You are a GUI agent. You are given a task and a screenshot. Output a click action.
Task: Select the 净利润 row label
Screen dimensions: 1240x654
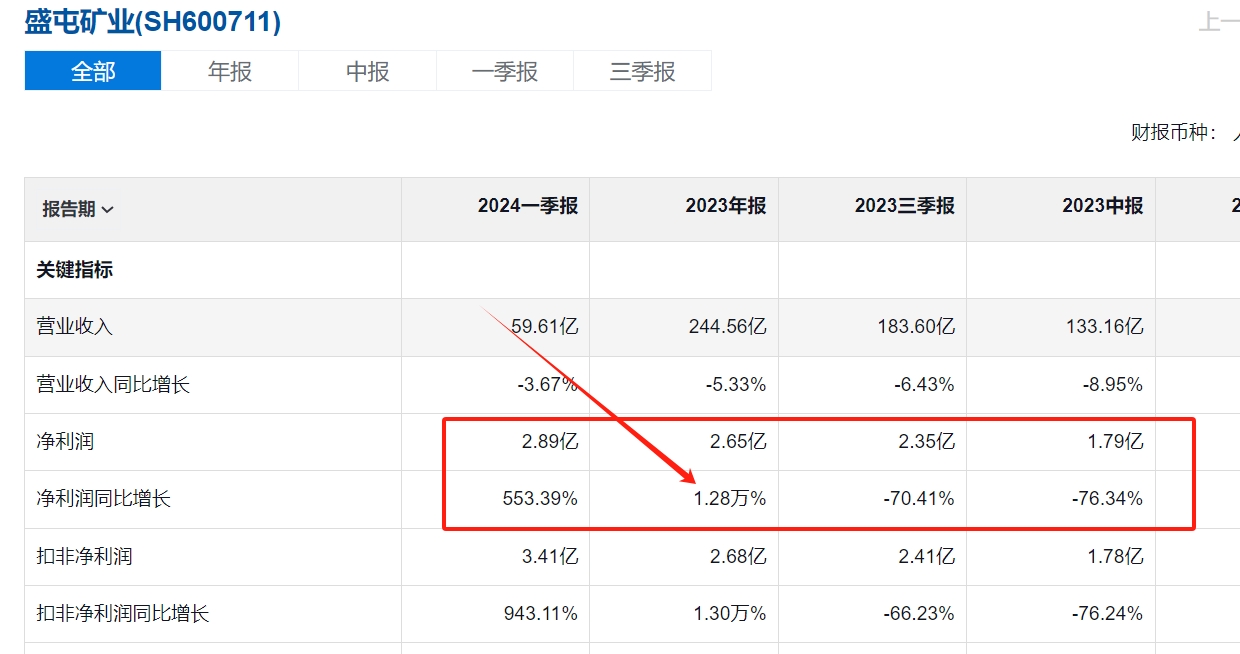coord(65,441)
